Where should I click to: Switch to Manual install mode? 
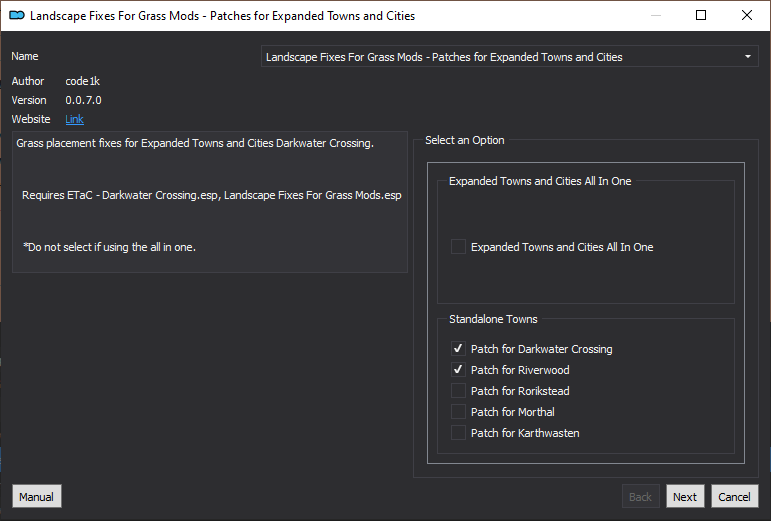[36, 496]
